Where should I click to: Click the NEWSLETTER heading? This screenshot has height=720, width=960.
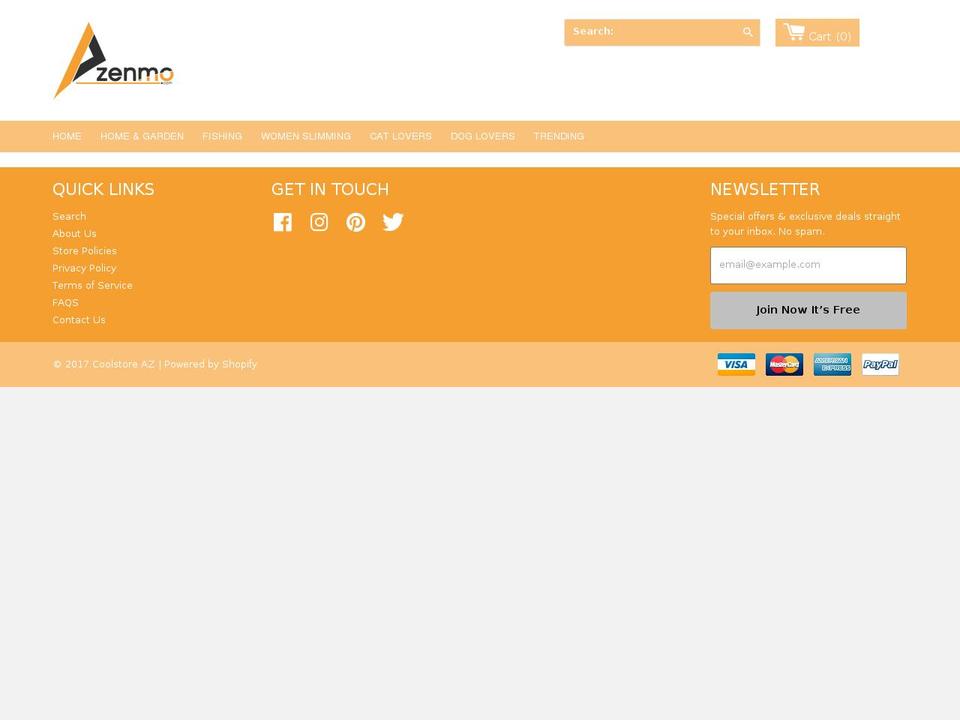(765, 189)
